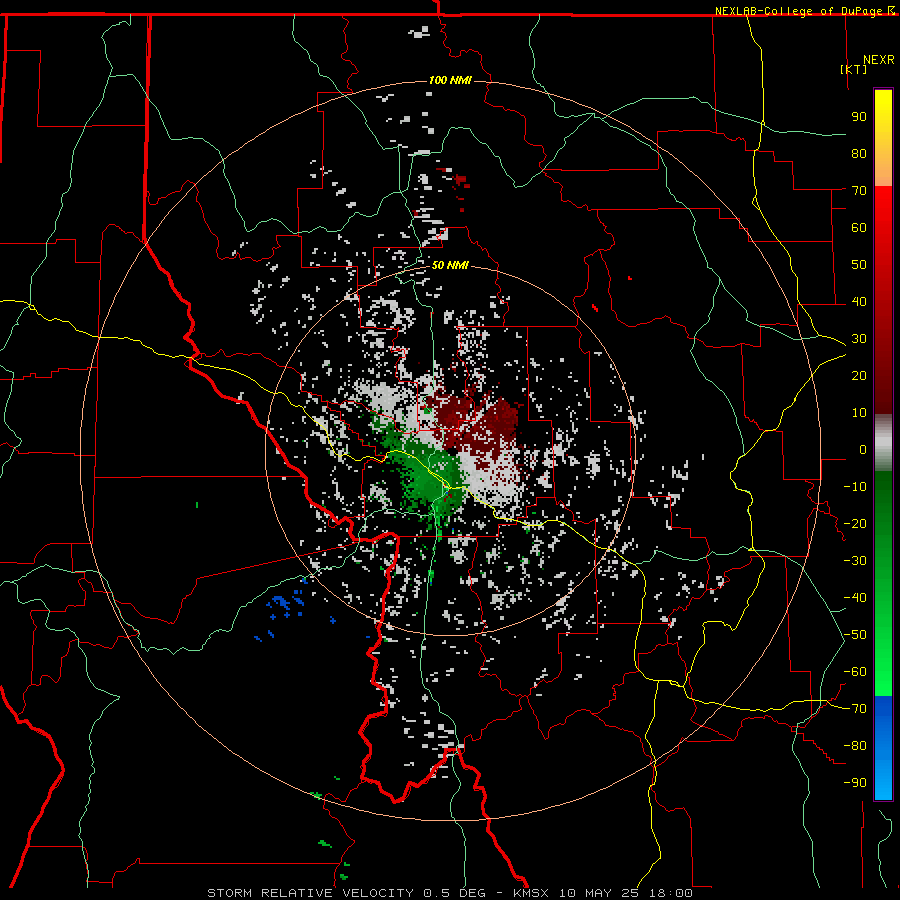This screenshot has width=900, height=900.
Task: Select the -70 legend value
Action: pos(855,709)
